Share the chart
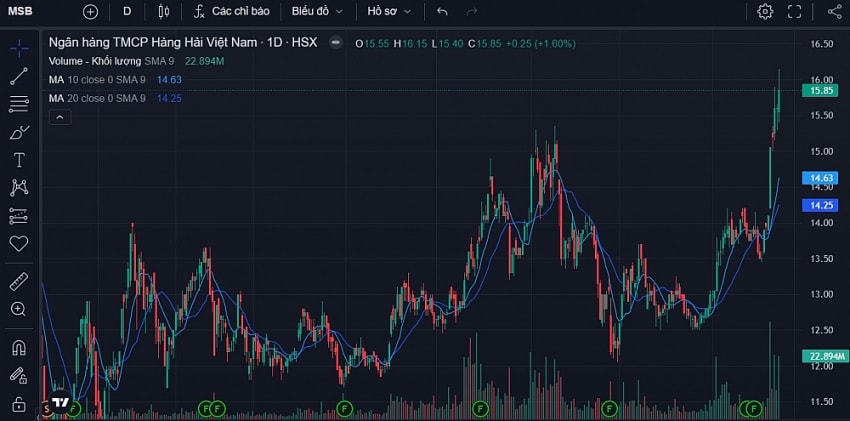Image resolution: width=850 pixels, height=421 pixels. (x=834, y=11)
